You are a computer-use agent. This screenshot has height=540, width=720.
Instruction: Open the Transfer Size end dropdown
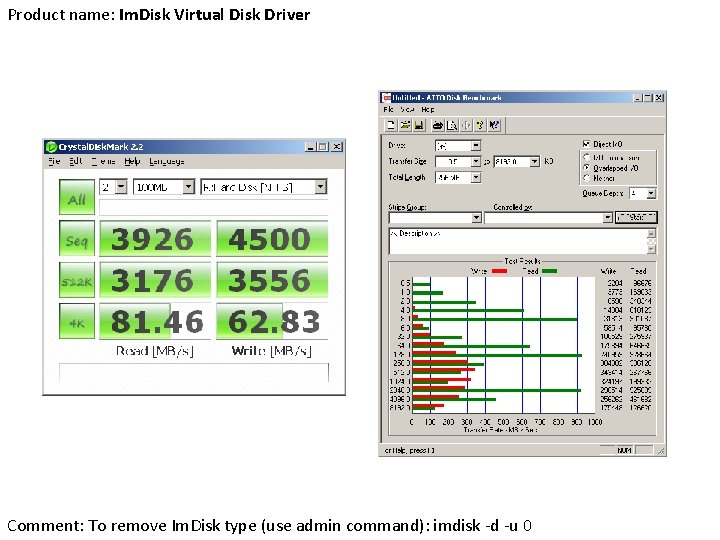coord(534,161)
